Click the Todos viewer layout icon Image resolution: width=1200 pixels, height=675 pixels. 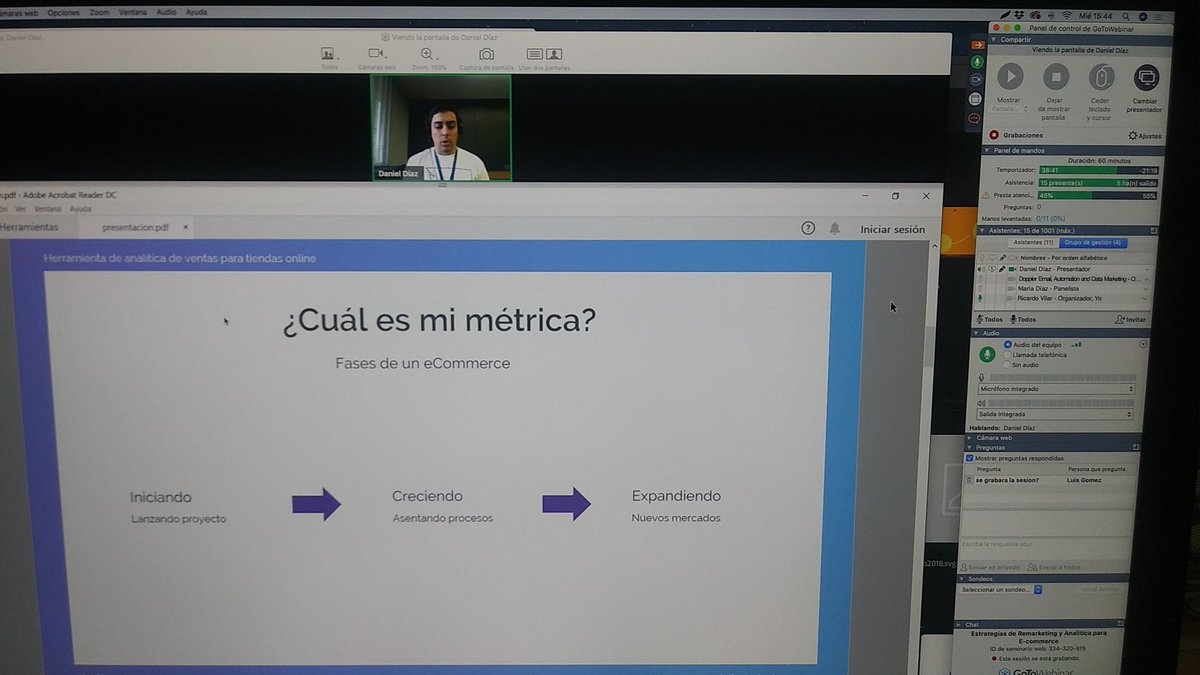[327, 54]
